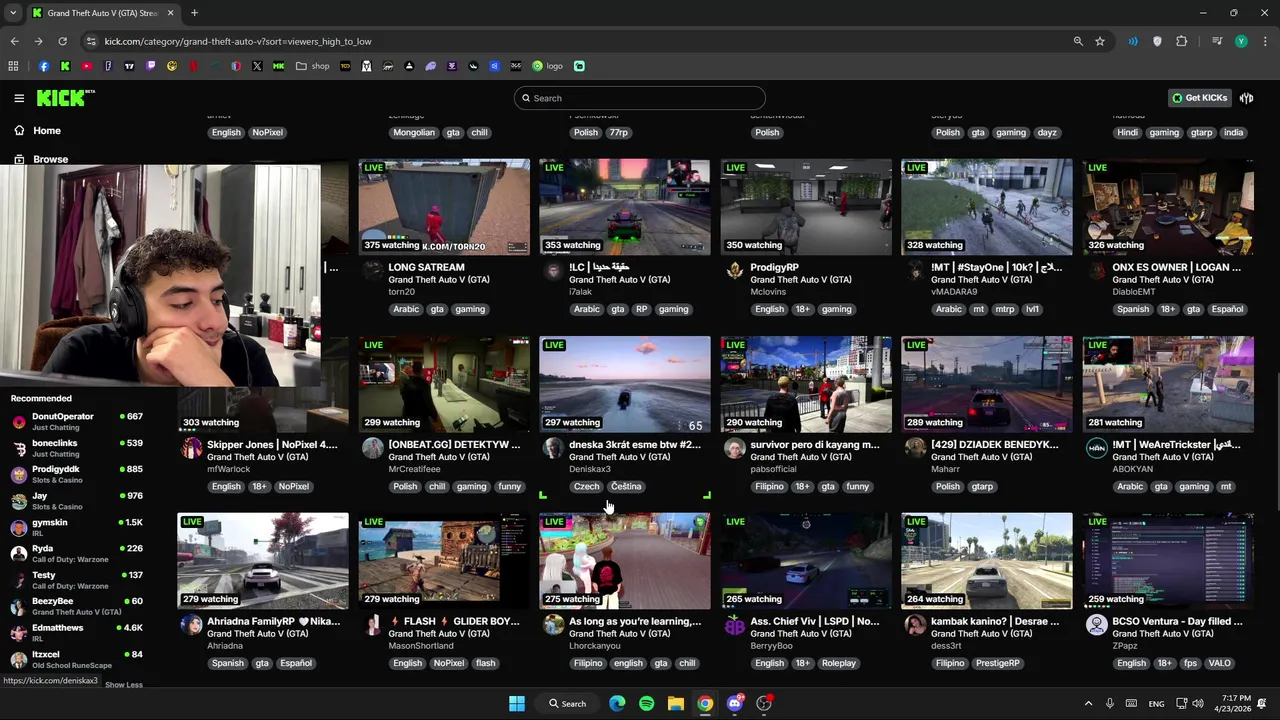Open channel name MrCreatifeee

(414, 469)
